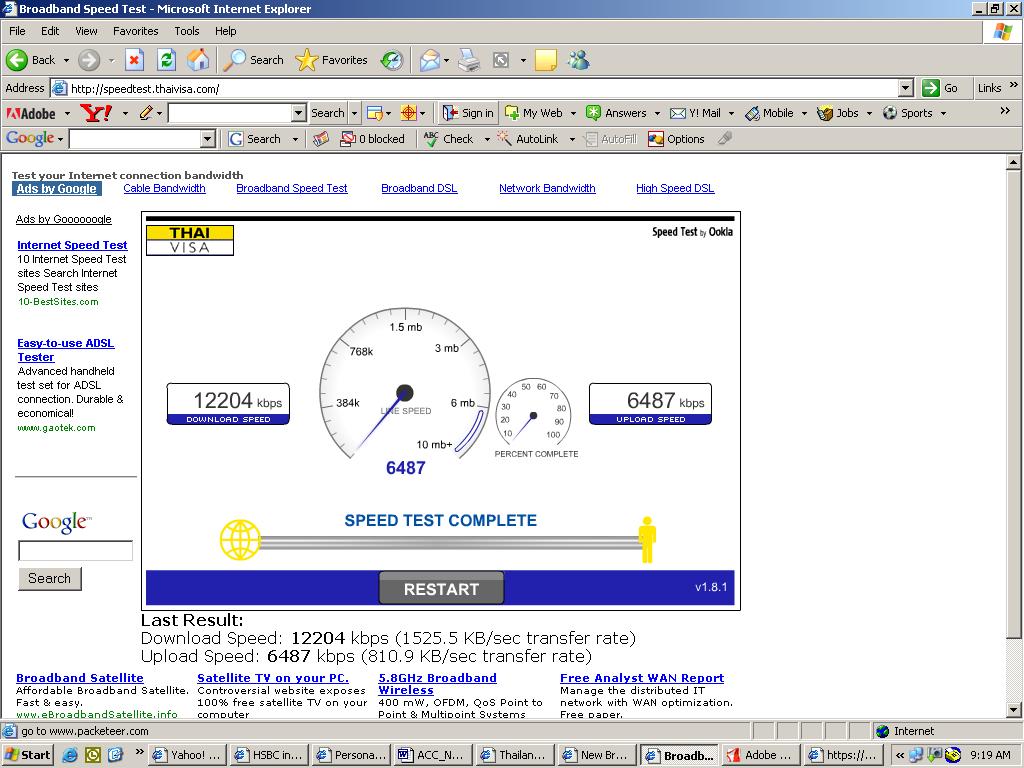Expand hidden Yahoo toolbar items chevron
This screenshot has width=1024, height=768.
(x=1005, y=111)
